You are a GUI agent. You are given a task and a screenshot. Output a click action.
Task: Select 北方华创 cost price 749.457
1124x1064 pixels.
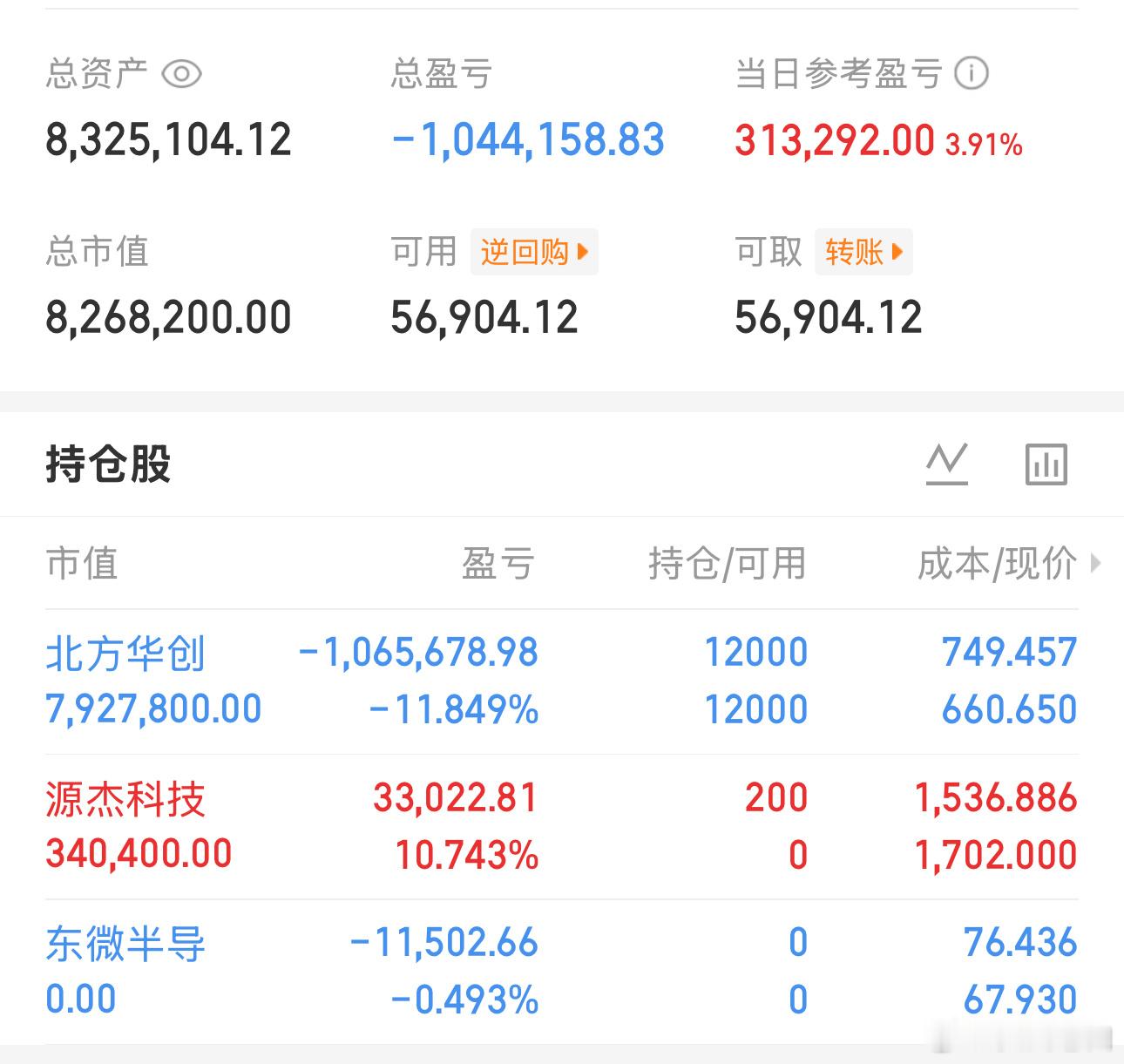(x=1010, y=652)
